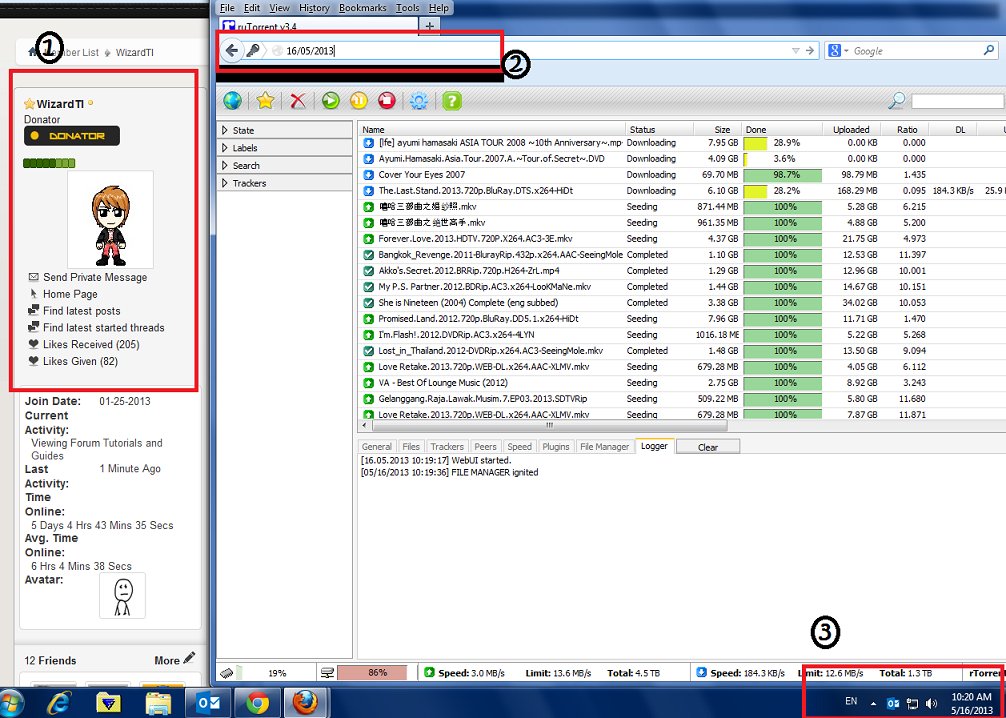Image resolution: width=1006 pixels, height=718 pixels.
Task: Open Likes Received (205) link
Action: coord(91,344)
